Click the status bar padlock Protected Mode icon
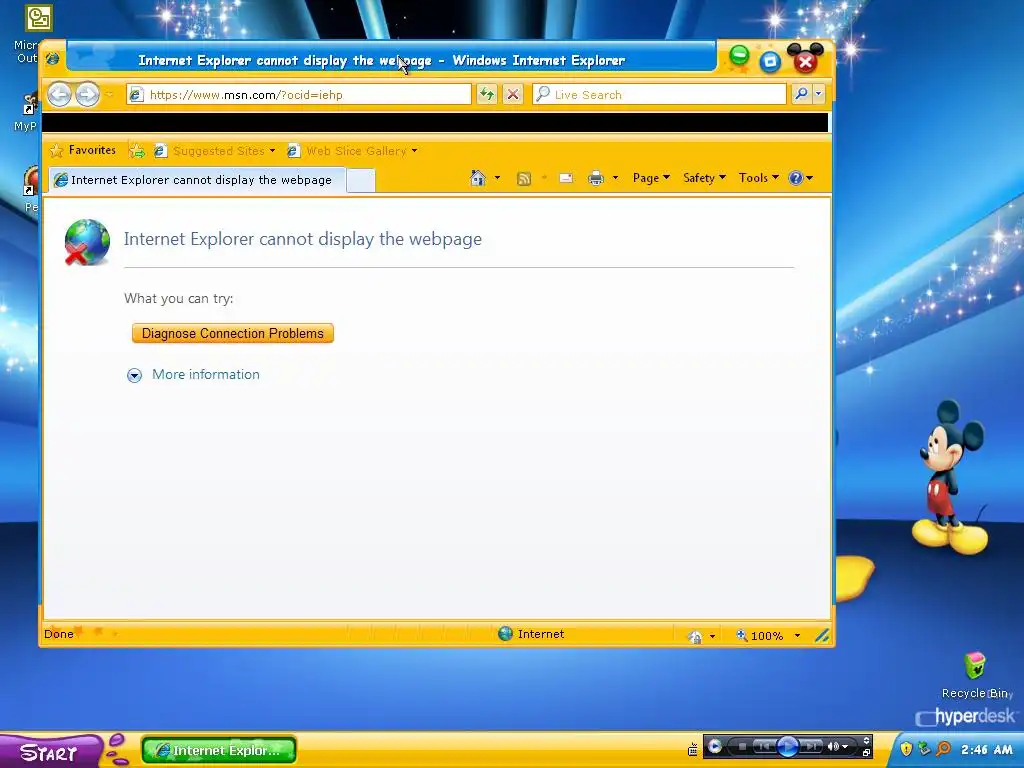This screenshot has height=768, width=1024. [x=696, y=635]
